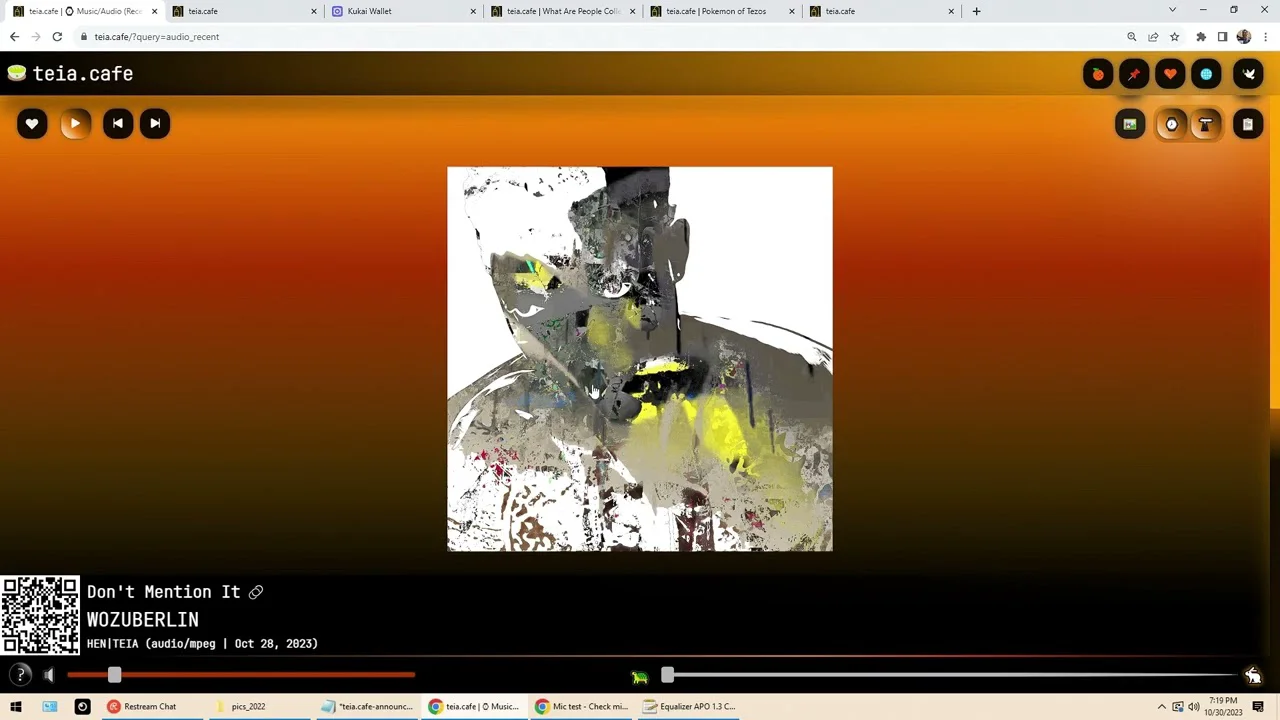Click the blue globe icon in header

click(x=1206, y=74)
